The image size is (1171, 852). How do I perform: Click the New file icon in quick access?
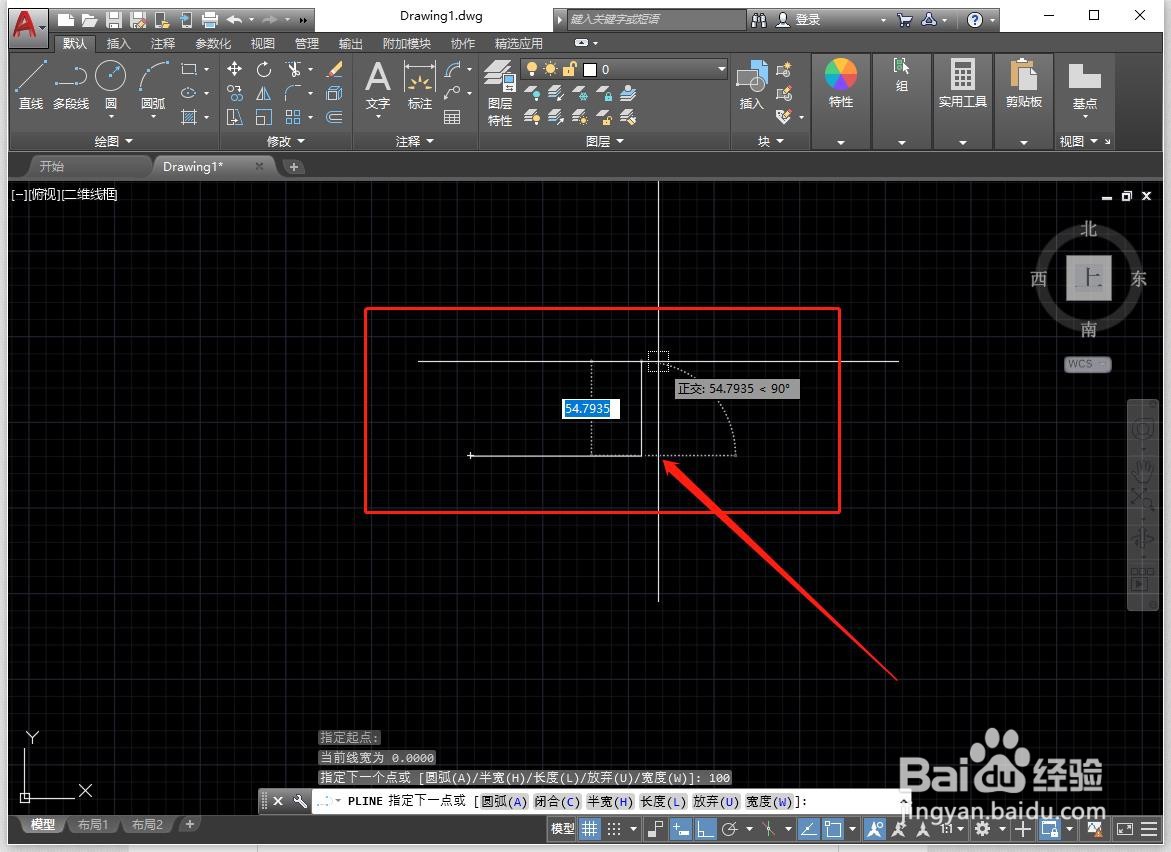point(66,19)
